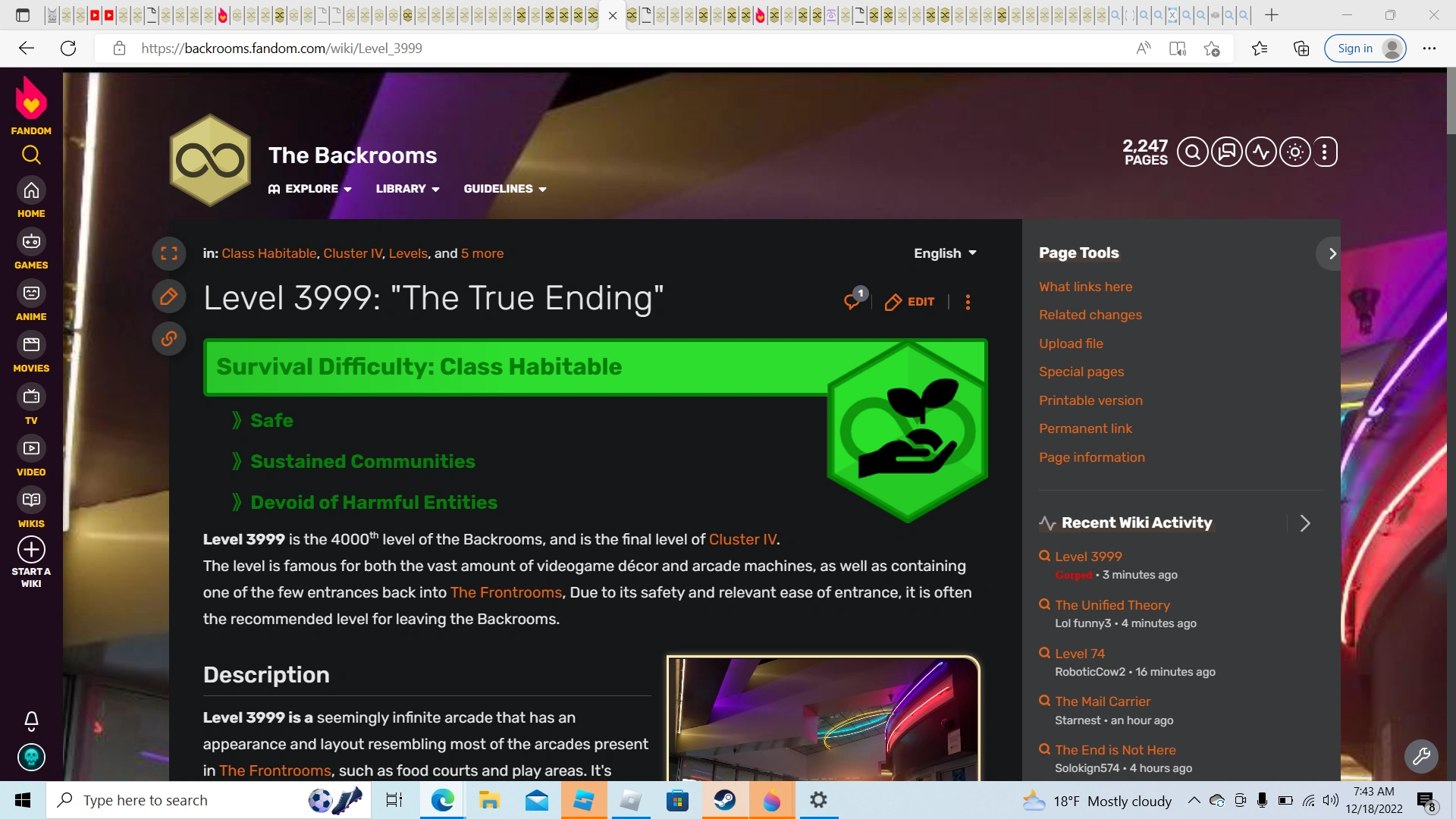This screenshot has width=1456, height=819.
Task: Open the Fandom sidebar search icon
Action: point(31,155)
